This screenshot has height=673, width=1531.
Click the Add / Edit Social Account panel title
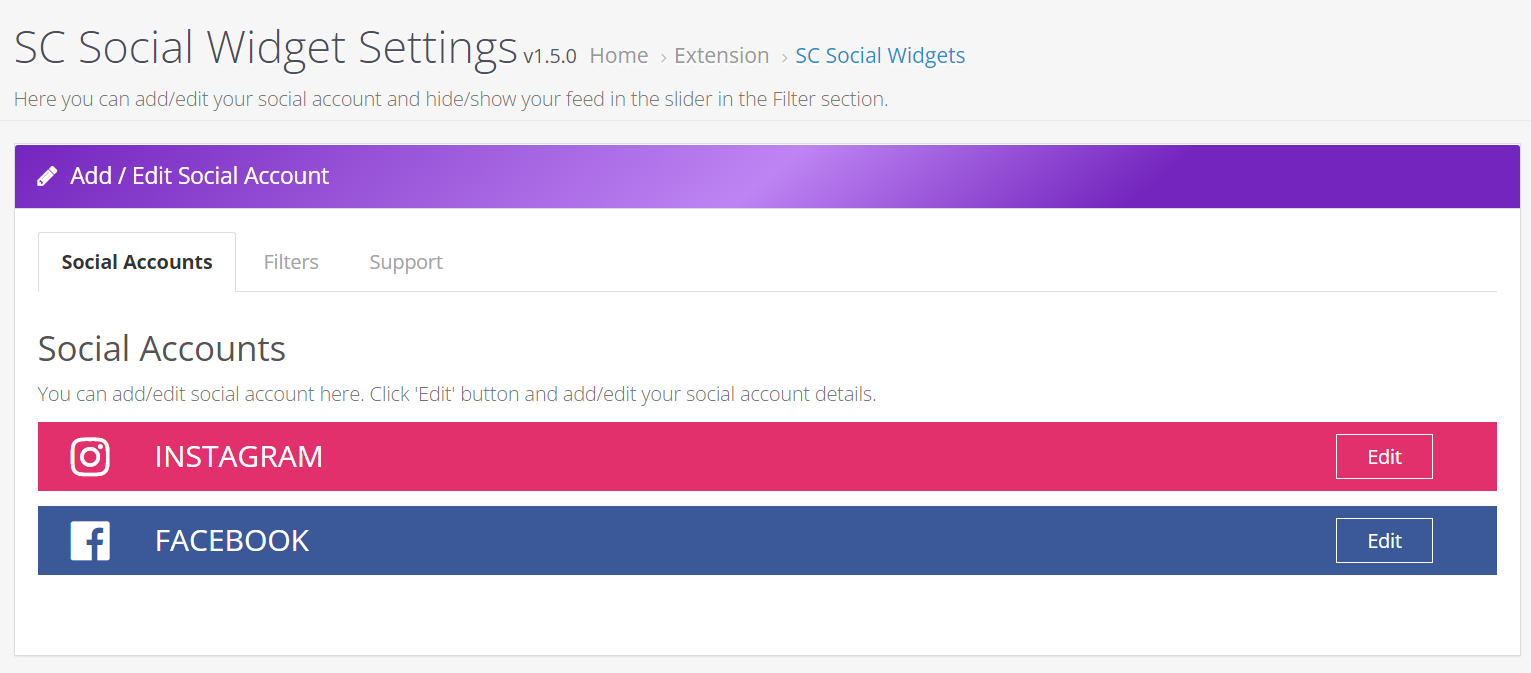point(200,176)
